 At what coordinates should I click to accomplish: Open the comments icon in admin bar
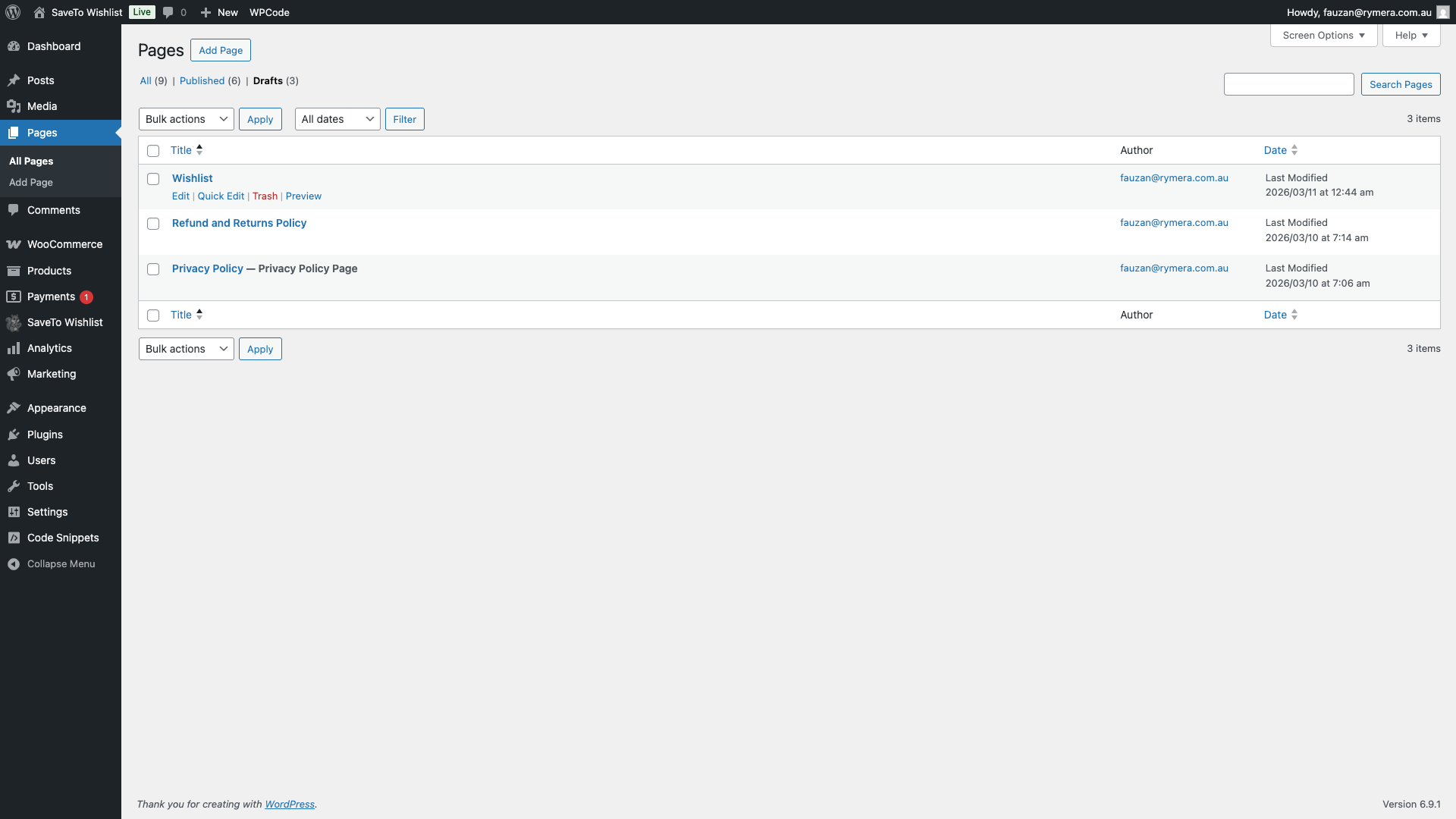(168, 12)
